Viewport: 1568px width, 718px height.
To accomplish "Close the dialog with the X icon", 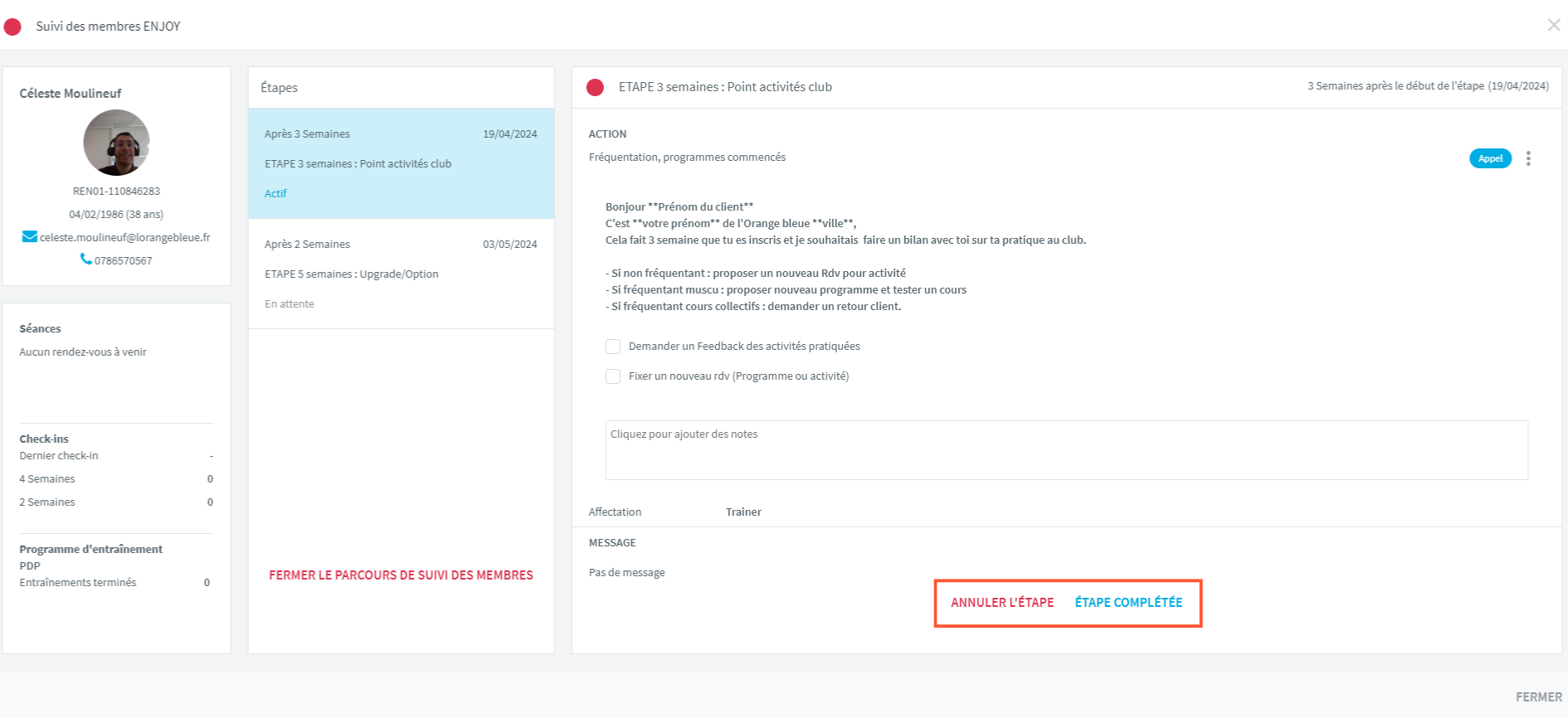I will [1553, 26].
